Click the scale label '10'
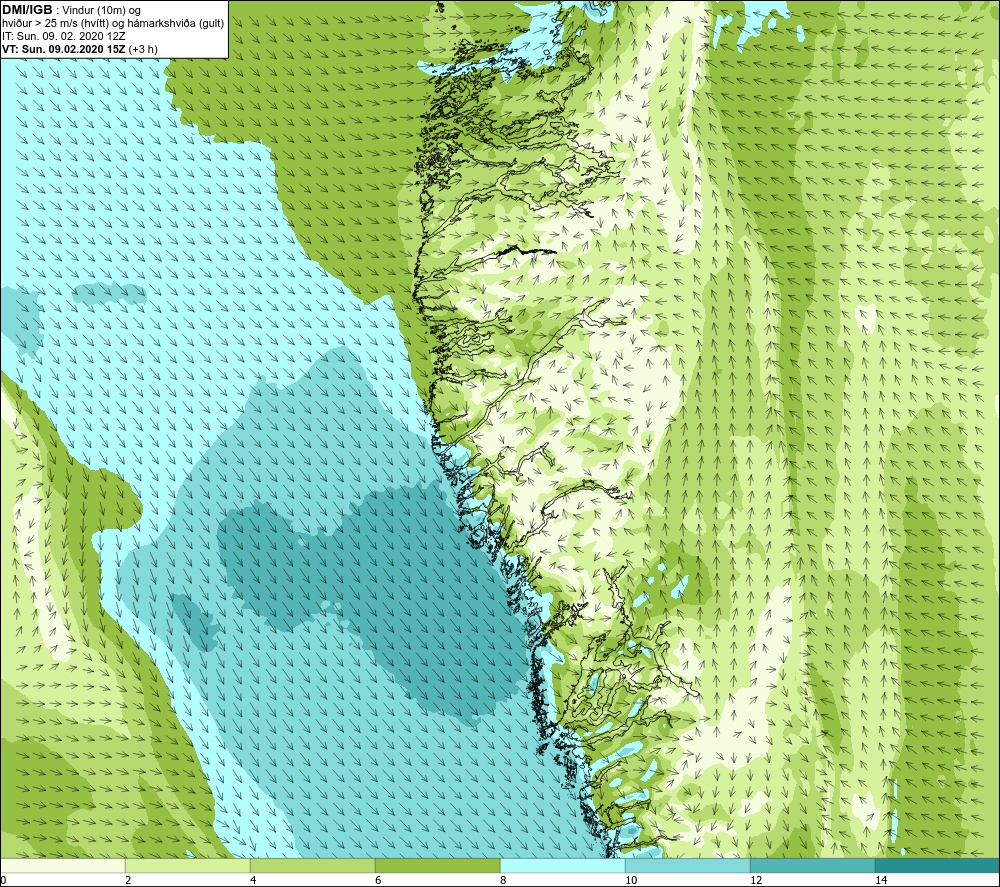This screenshot has width=1000, height=887. pos(631,880)
